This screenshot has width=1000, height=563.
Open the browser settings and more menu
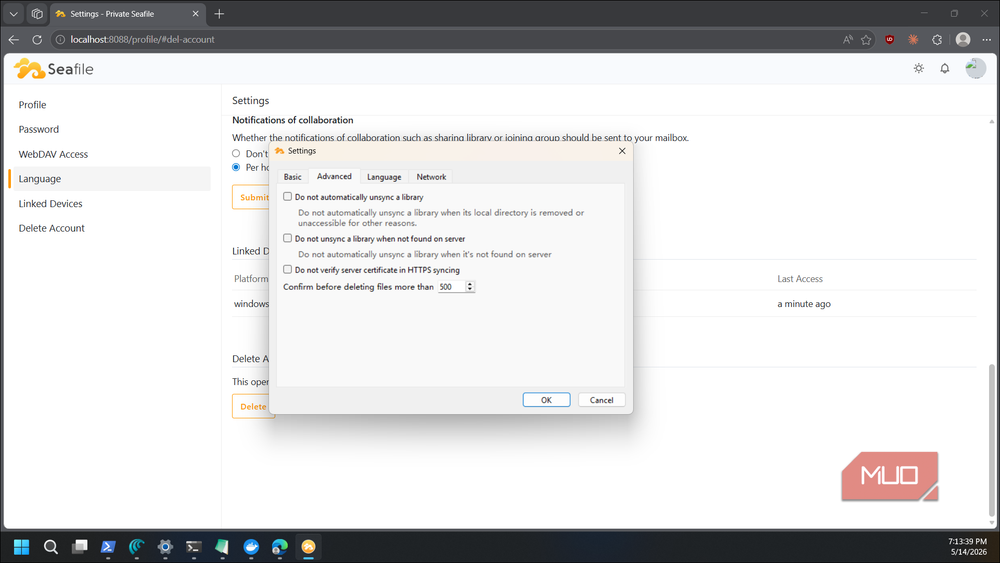click(x=986, y=40)
